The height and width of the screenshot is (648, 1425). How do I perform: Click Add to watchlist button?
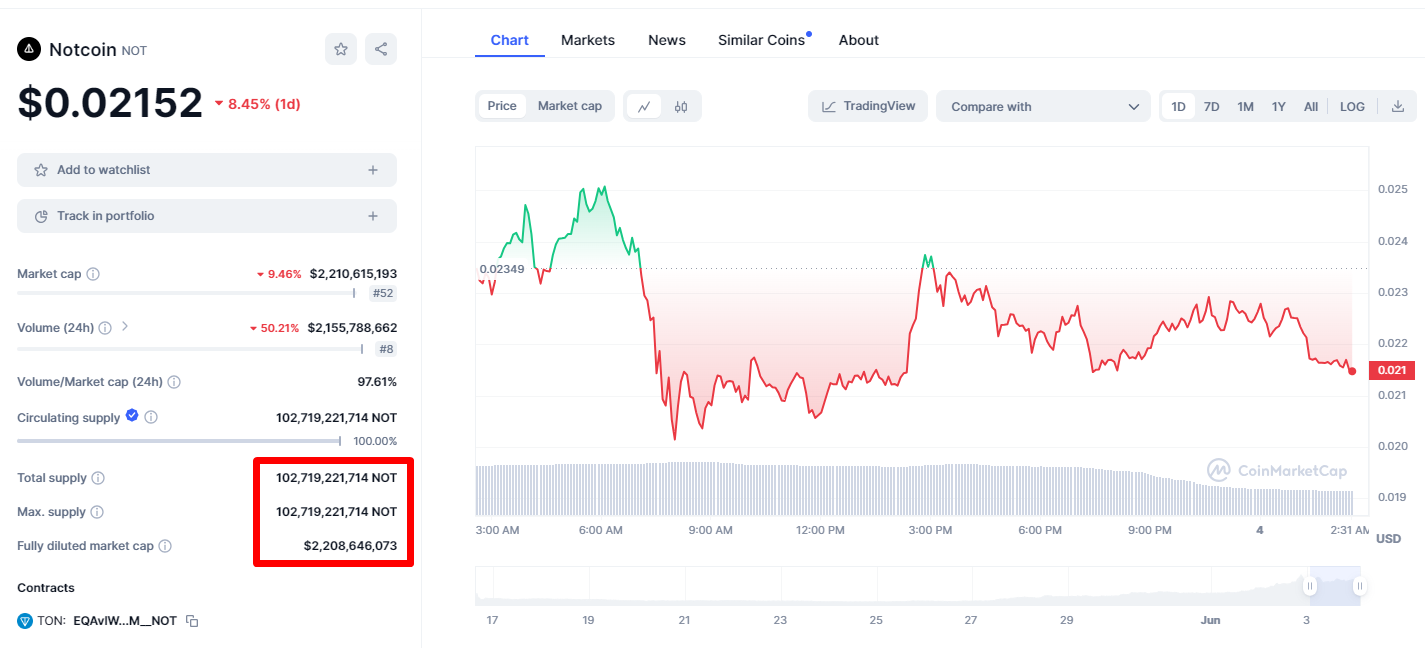click(207, 170)
